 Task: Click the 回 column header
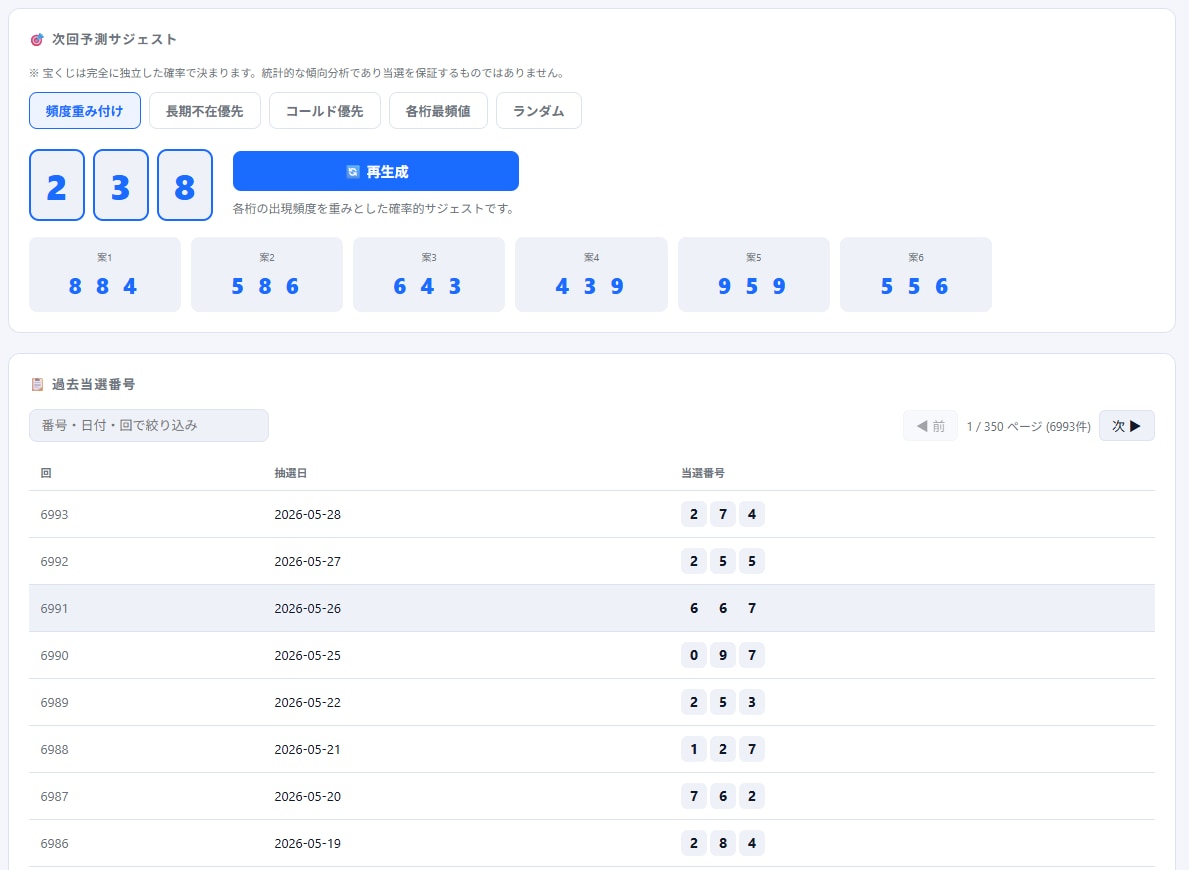[46, 473]
